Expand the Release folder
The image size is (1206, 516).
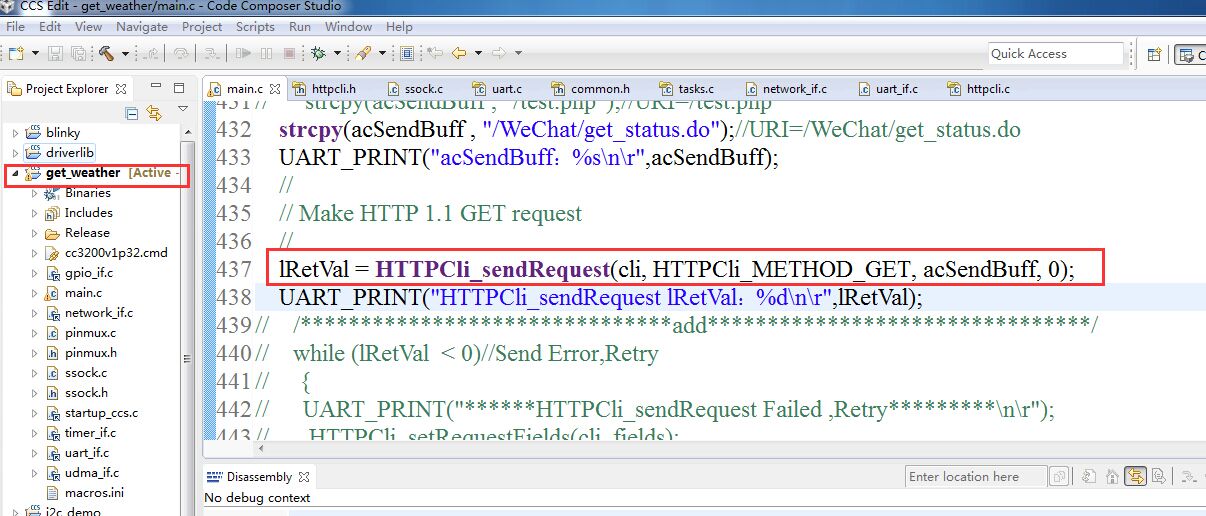pyautogui.click(x=35, y=233)
